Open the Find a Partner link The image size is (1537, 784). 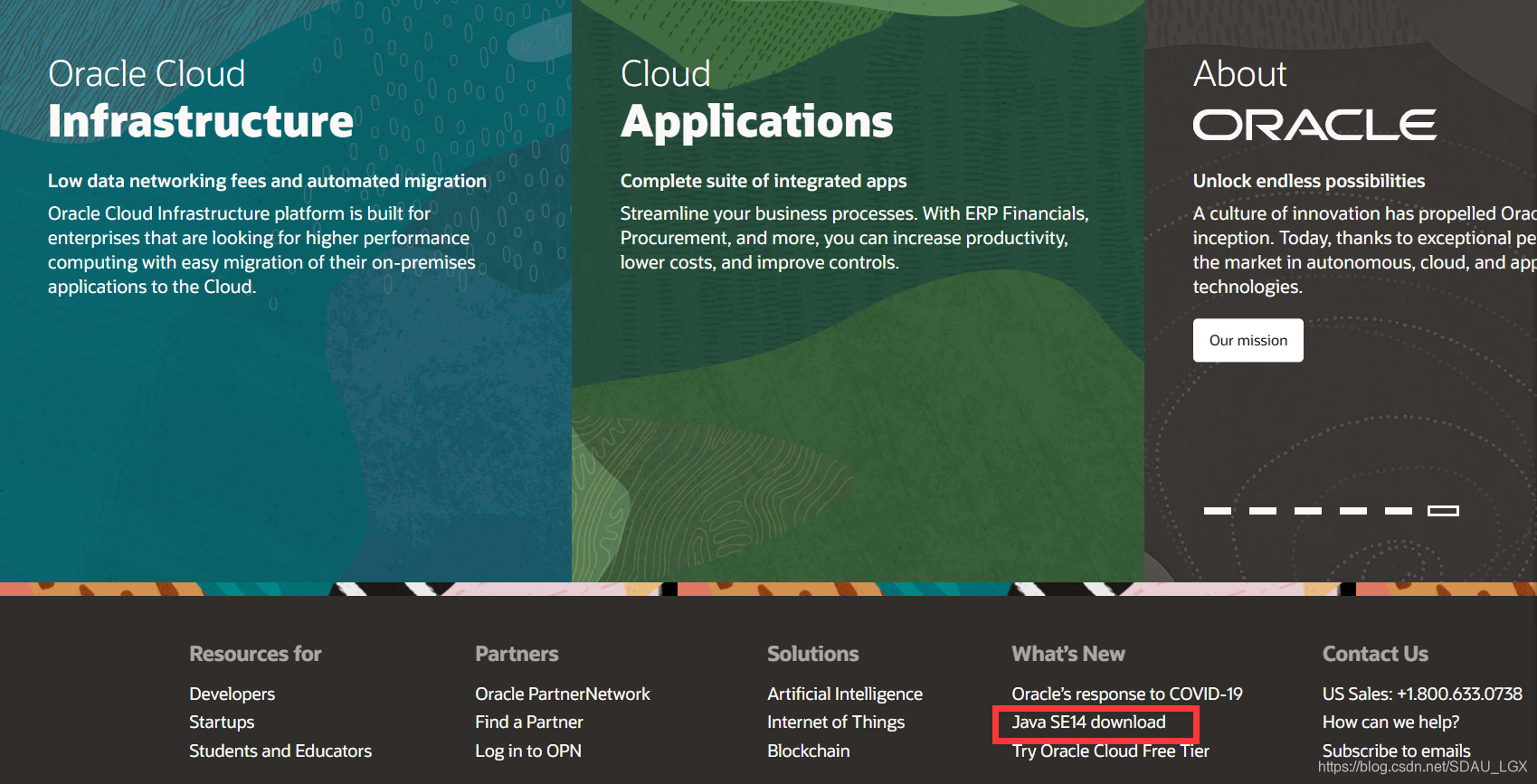pyautogui.click(x=529, y=723)
